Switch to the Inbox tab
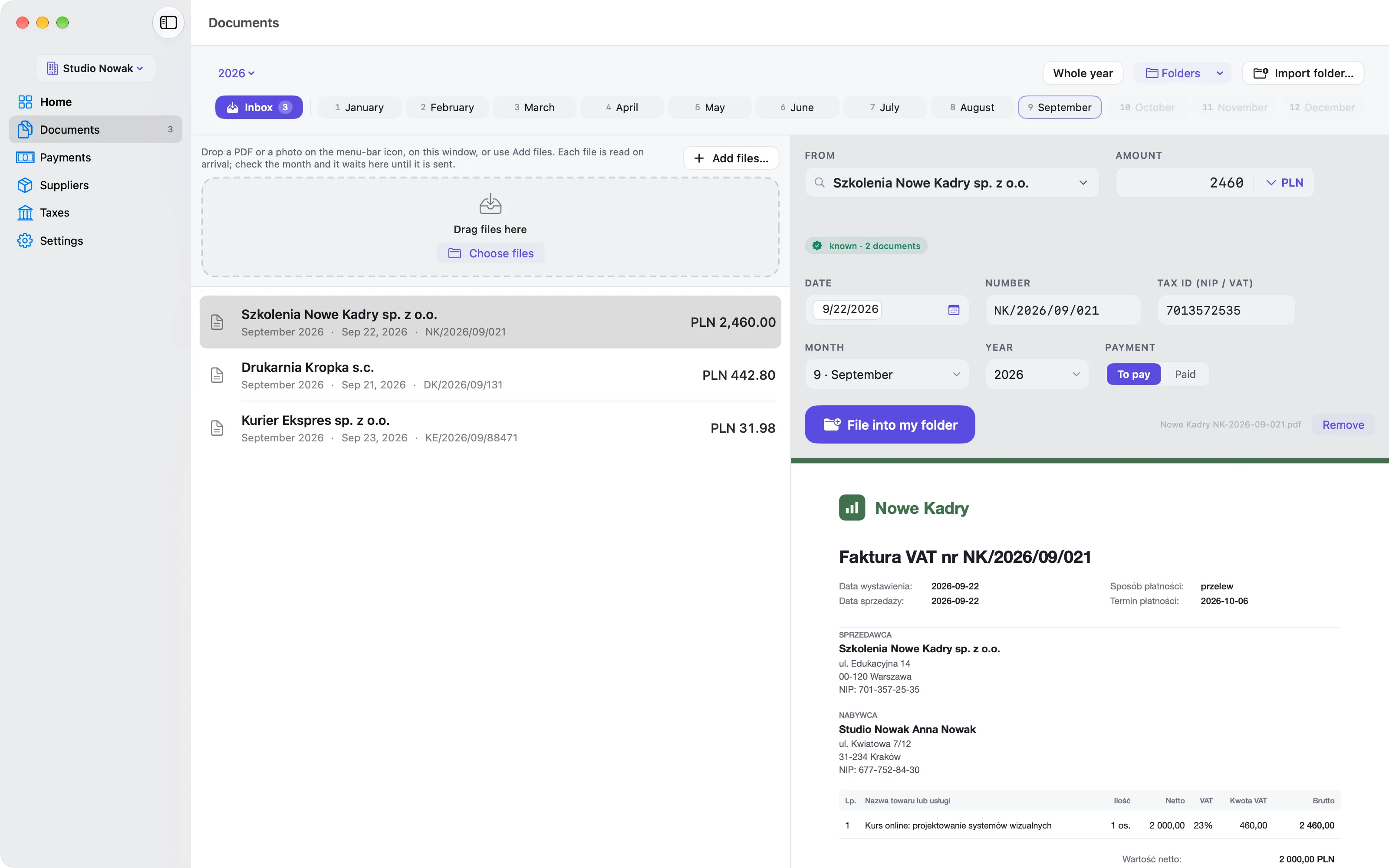1389x868 pixels. tap(259, 107)
